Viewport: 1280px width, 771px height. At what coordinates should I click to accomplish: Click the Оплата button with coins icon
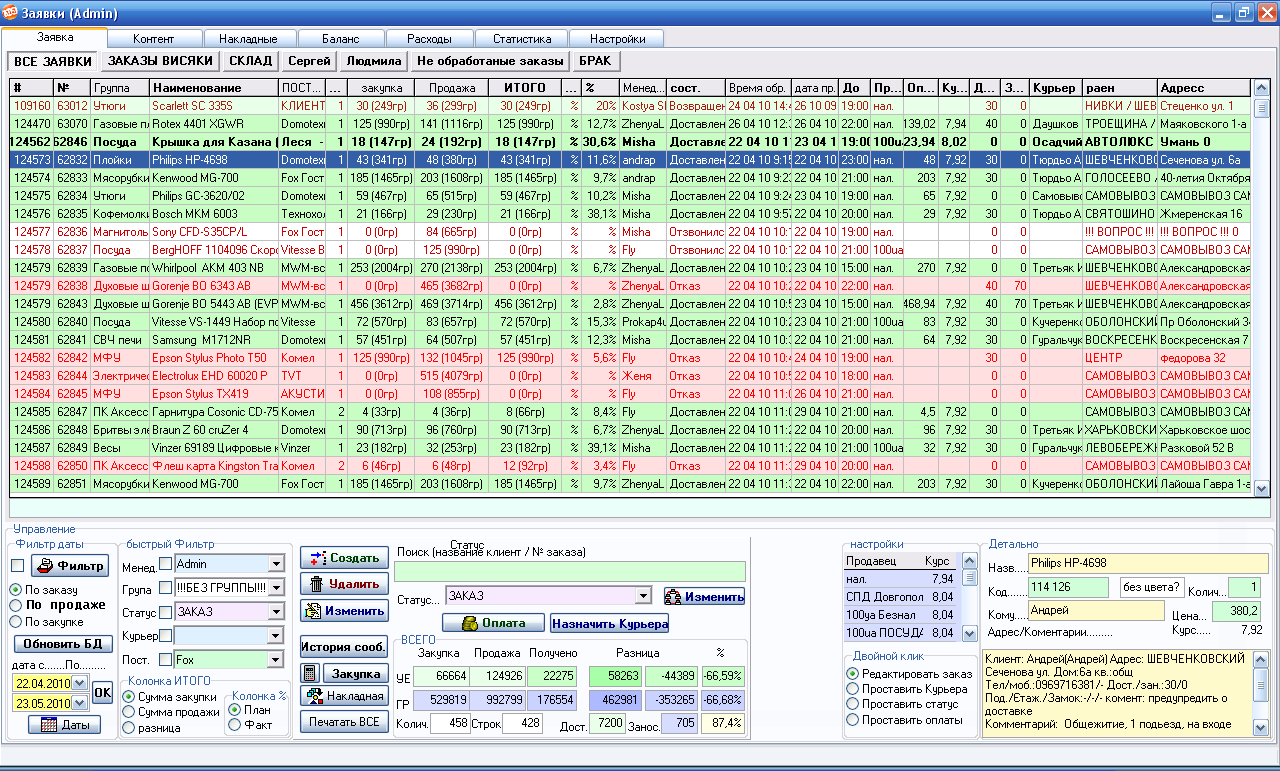click(492, 623)
